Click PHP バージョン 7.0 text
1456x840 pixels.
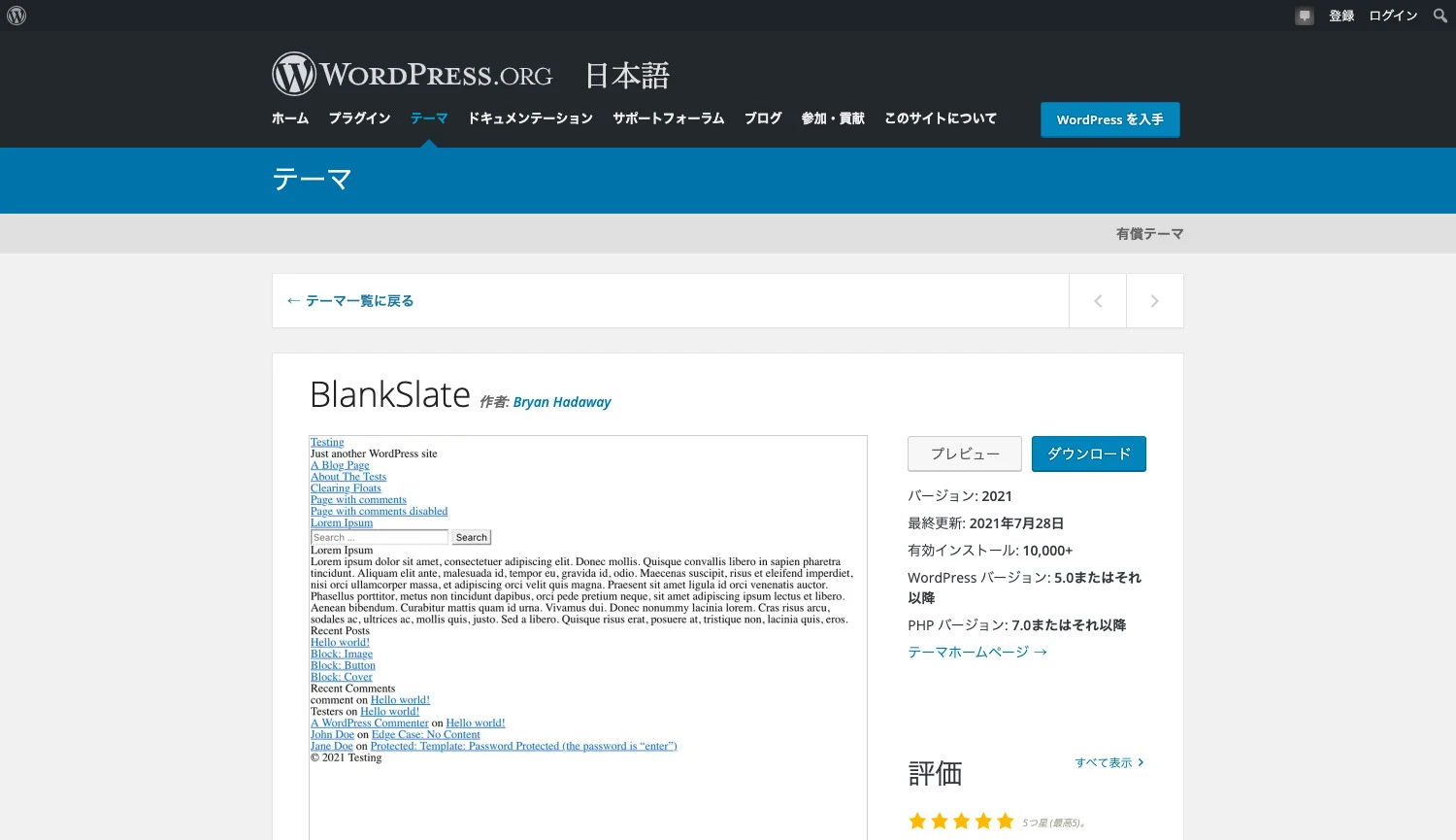click(1017, 625)
